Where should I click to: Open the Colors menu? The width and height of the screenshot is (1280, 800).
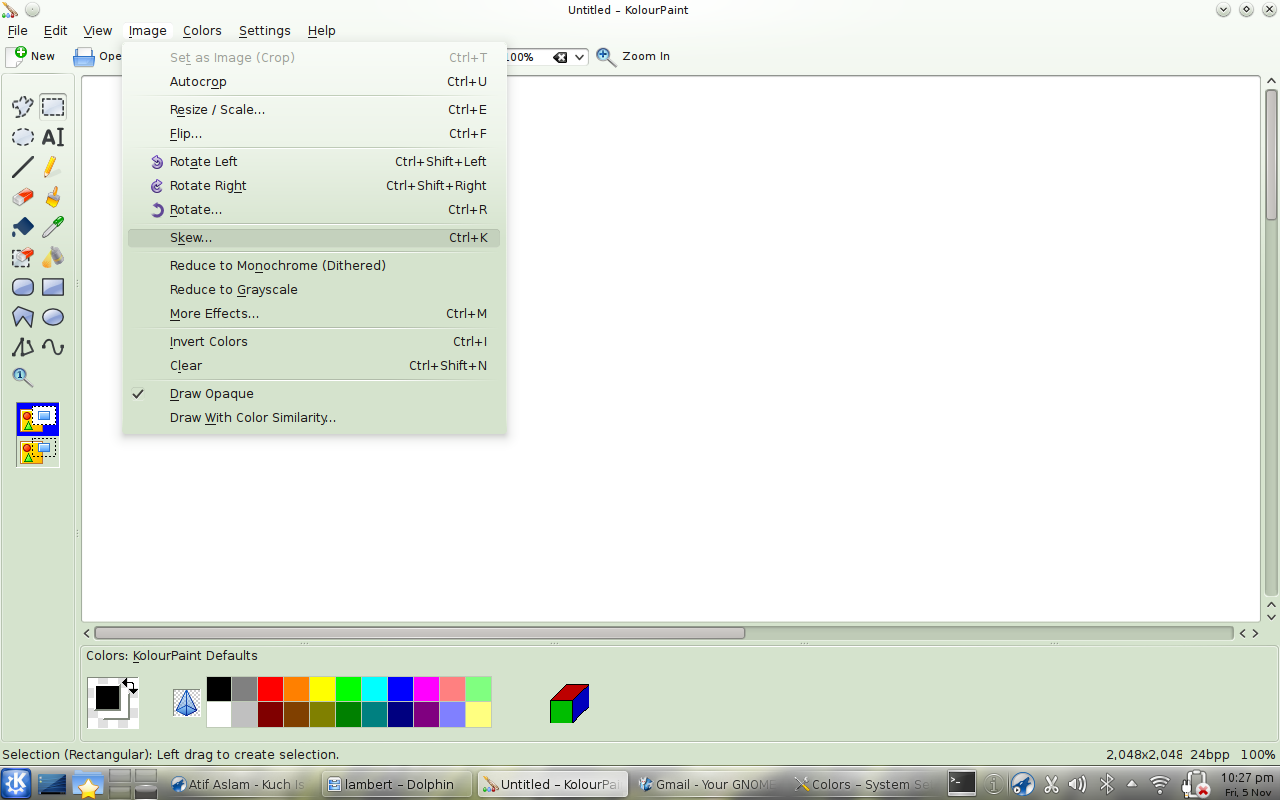coord(202,31)
